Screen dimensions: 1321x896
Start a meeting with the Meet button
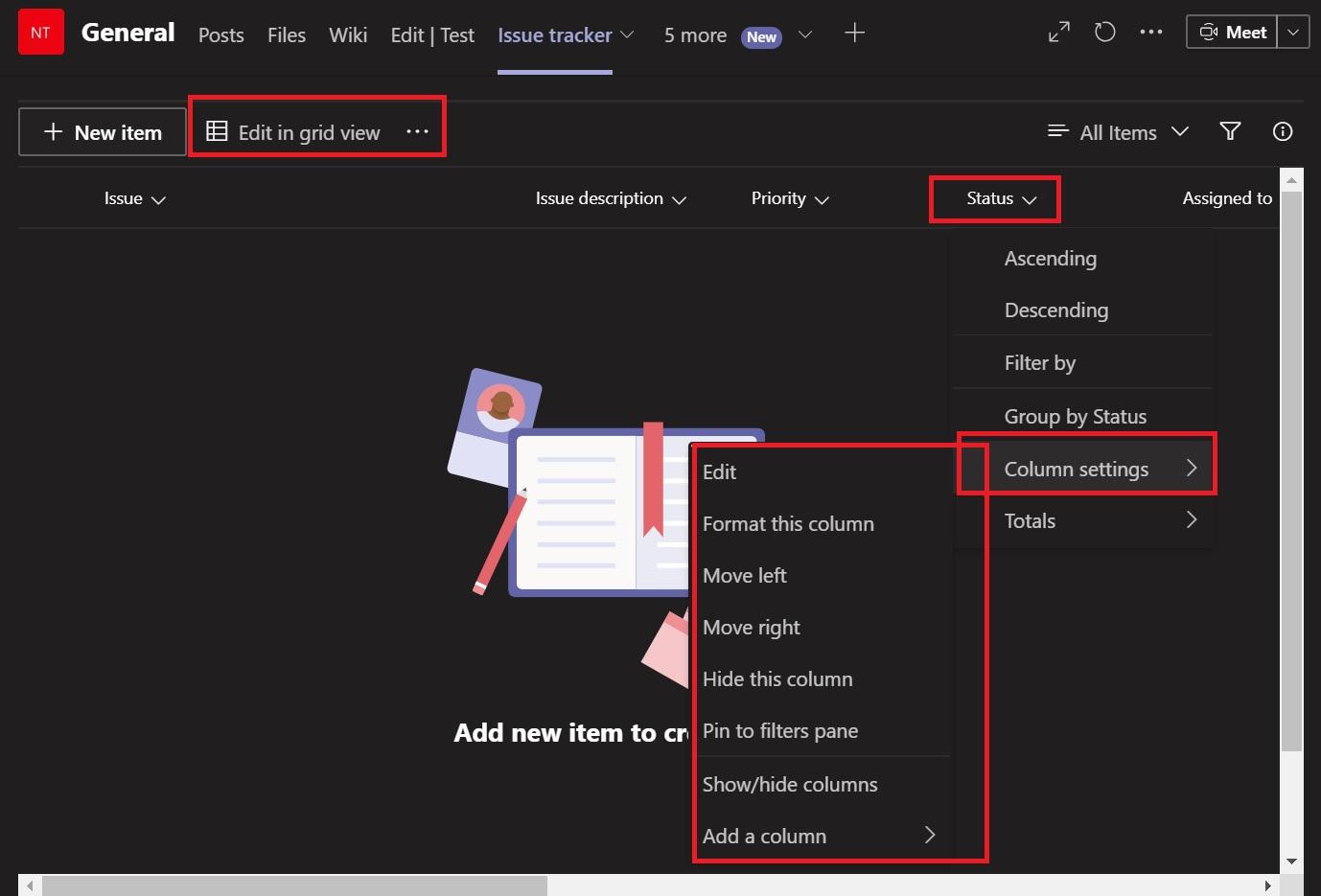(1232, 33)
